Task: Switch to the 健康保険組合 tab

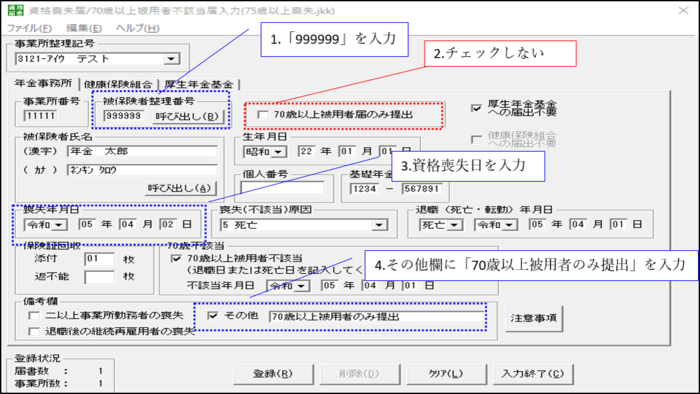Action: coord(118,84)
